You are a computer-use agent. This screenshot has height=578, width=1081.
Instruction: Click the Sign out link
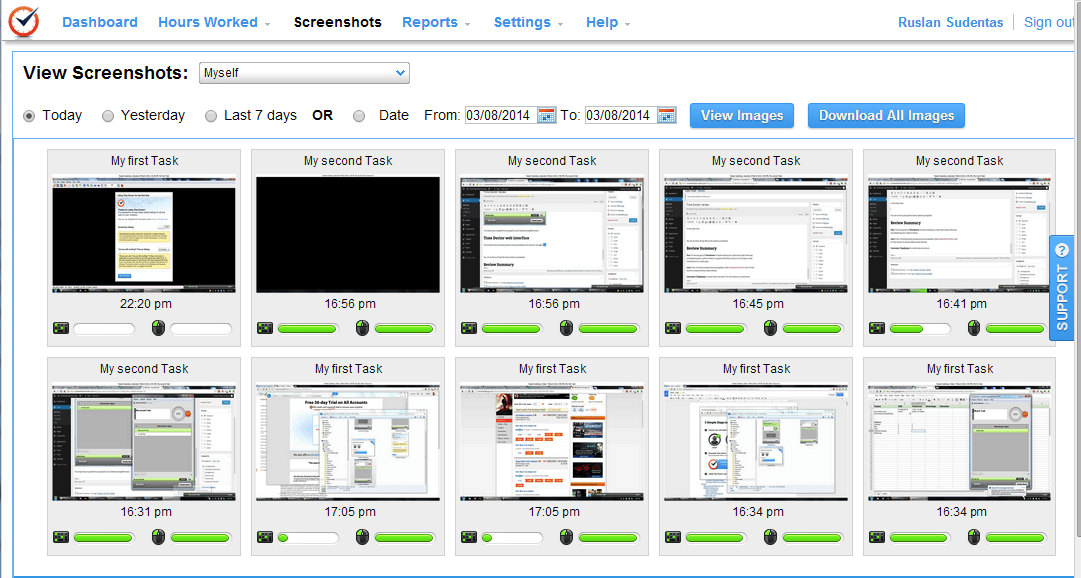[1048, 22]
